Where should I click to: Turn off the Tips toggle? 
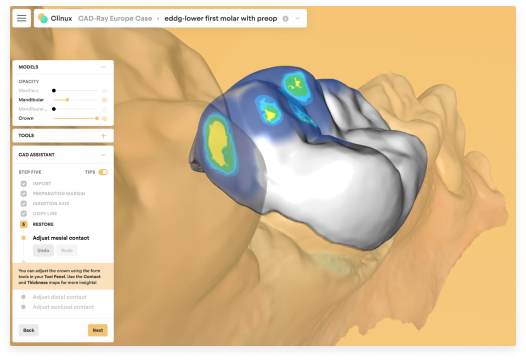pyautogui.click(x=103, y=172)
